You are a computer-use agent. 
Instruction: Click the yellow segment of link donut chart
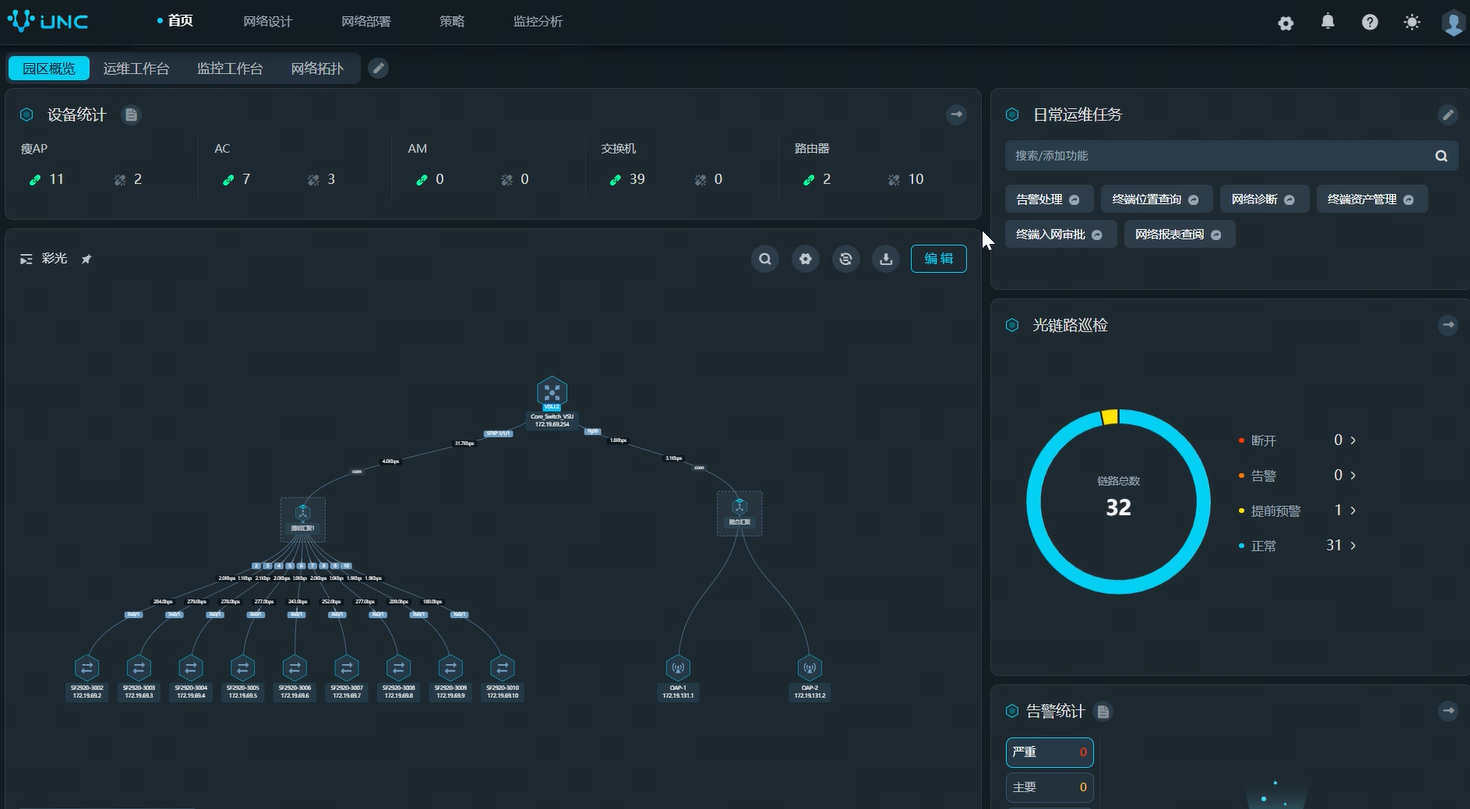1109,417
